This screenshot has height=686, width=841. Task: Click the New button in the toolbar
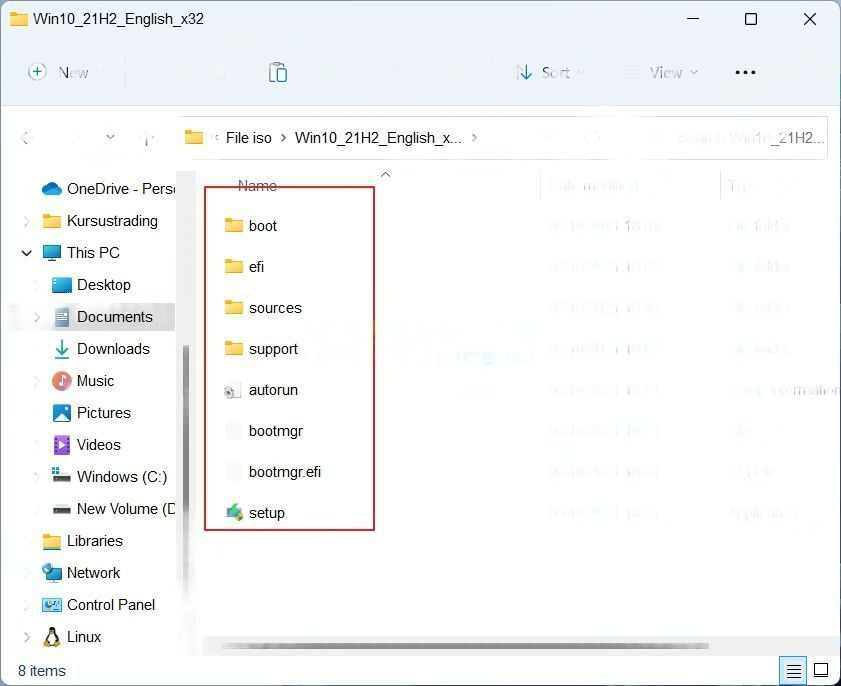(57, 72)
